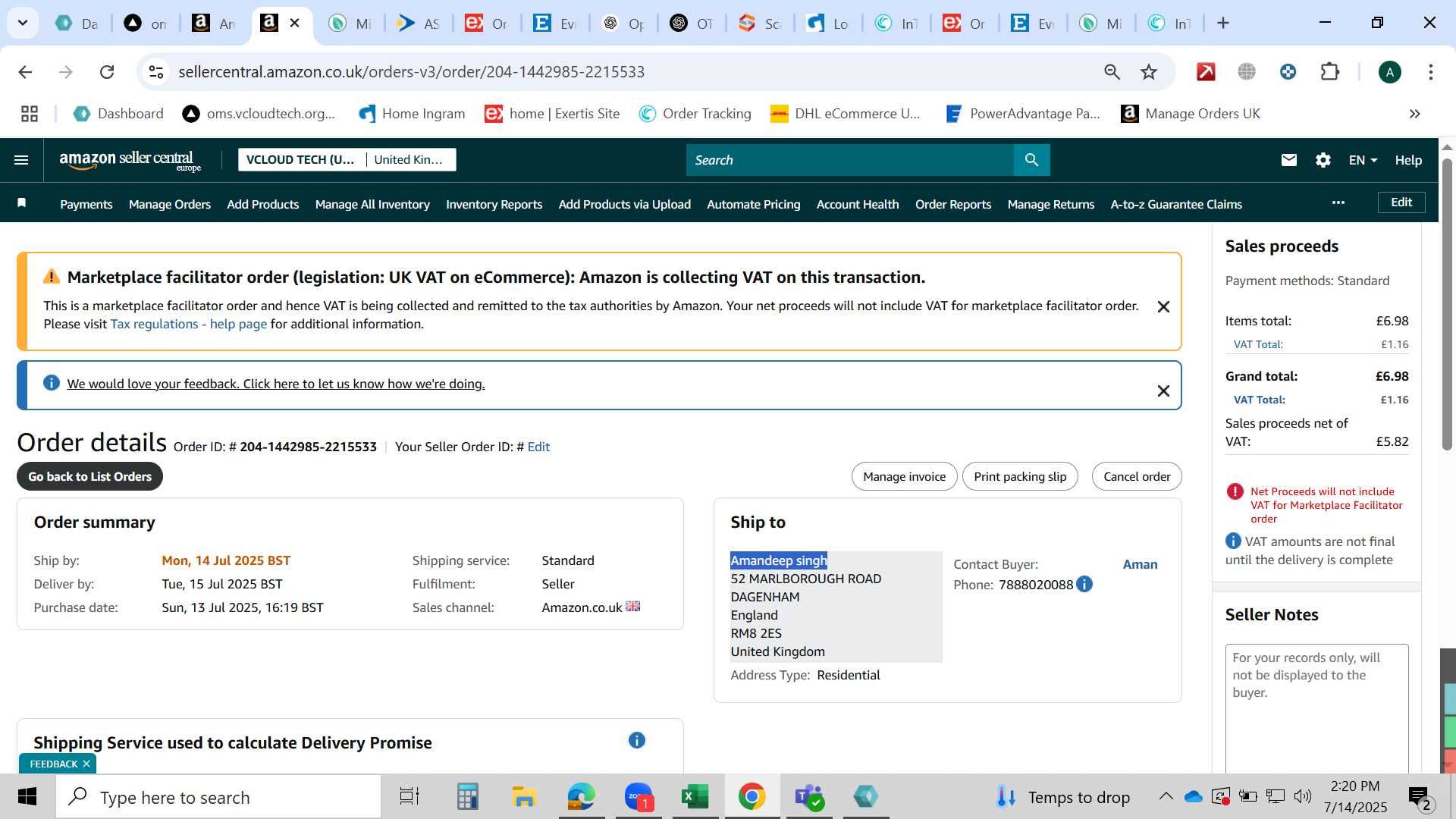Click the page vertical scrollbar

[1447, 303]
